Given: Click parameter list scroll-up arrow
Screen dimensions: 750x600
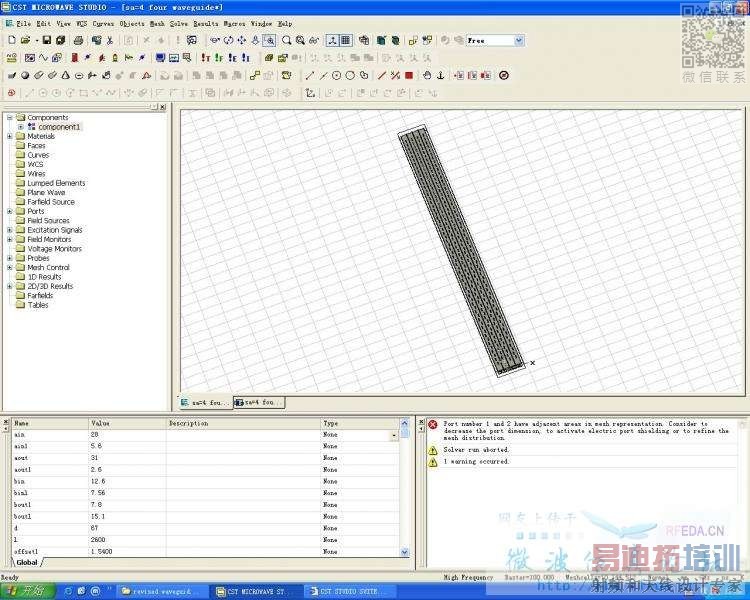Looking at the screenshot, I should pyautogui.click(x=405, y=423).
